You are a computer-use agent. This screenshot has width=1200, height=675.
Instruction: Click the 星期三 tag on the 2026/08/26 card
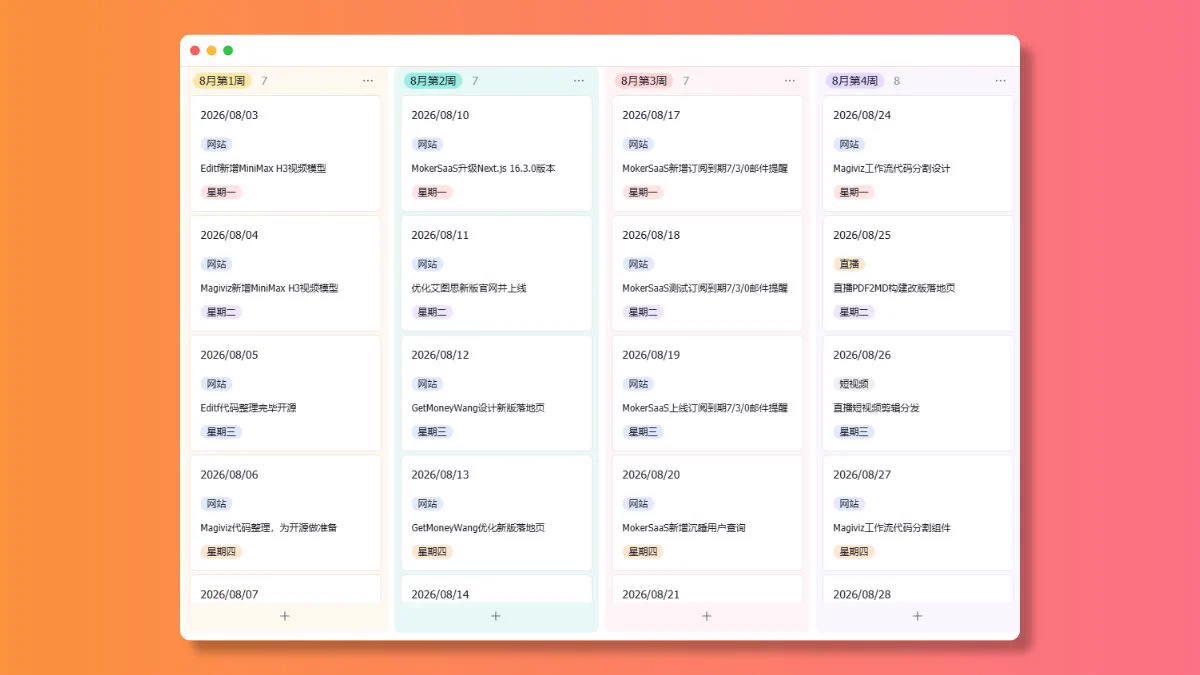[854, 432]
